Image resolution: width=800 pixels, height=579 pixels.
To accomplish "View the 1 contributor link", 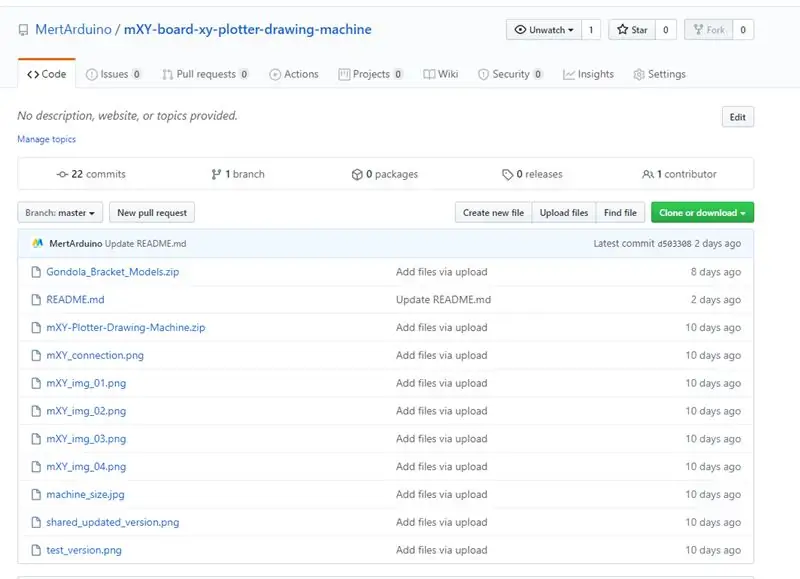I will [679, 174].
